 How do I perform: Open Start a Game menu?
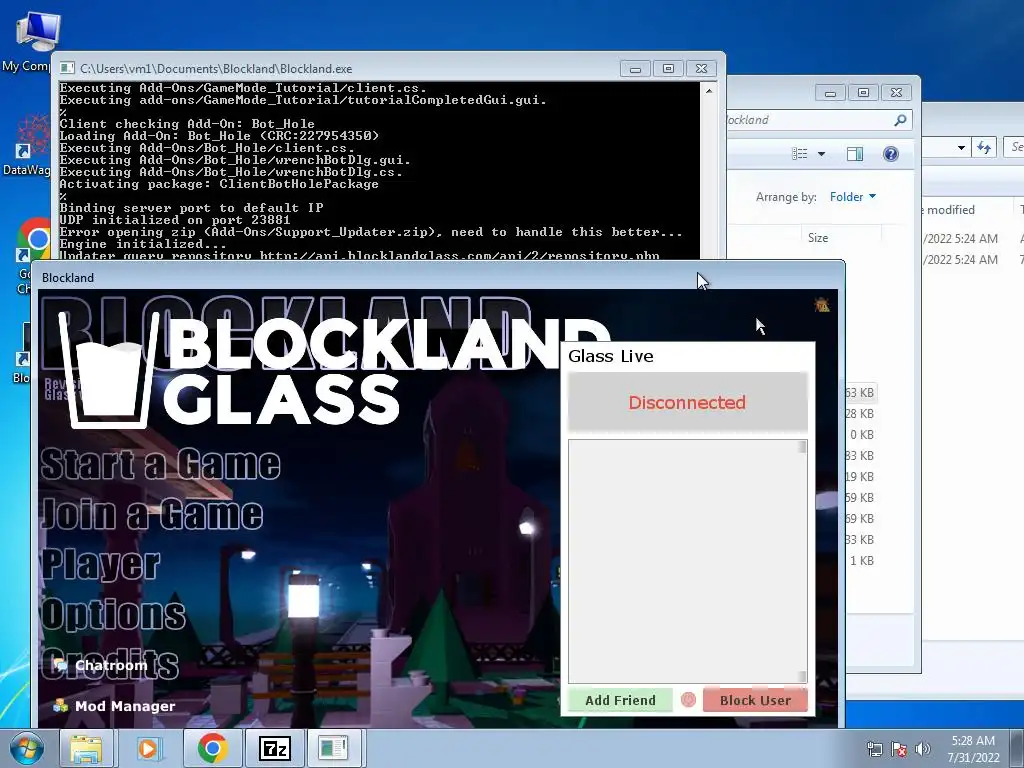[161, 464]
